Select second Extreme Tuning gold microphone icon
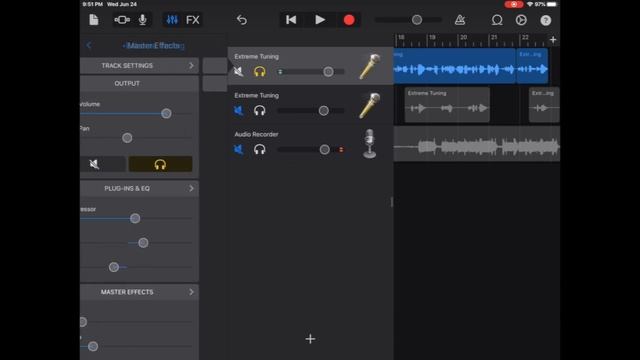Image resolution: width=640 pixels, height=360 pixels. tap(370, 105)
